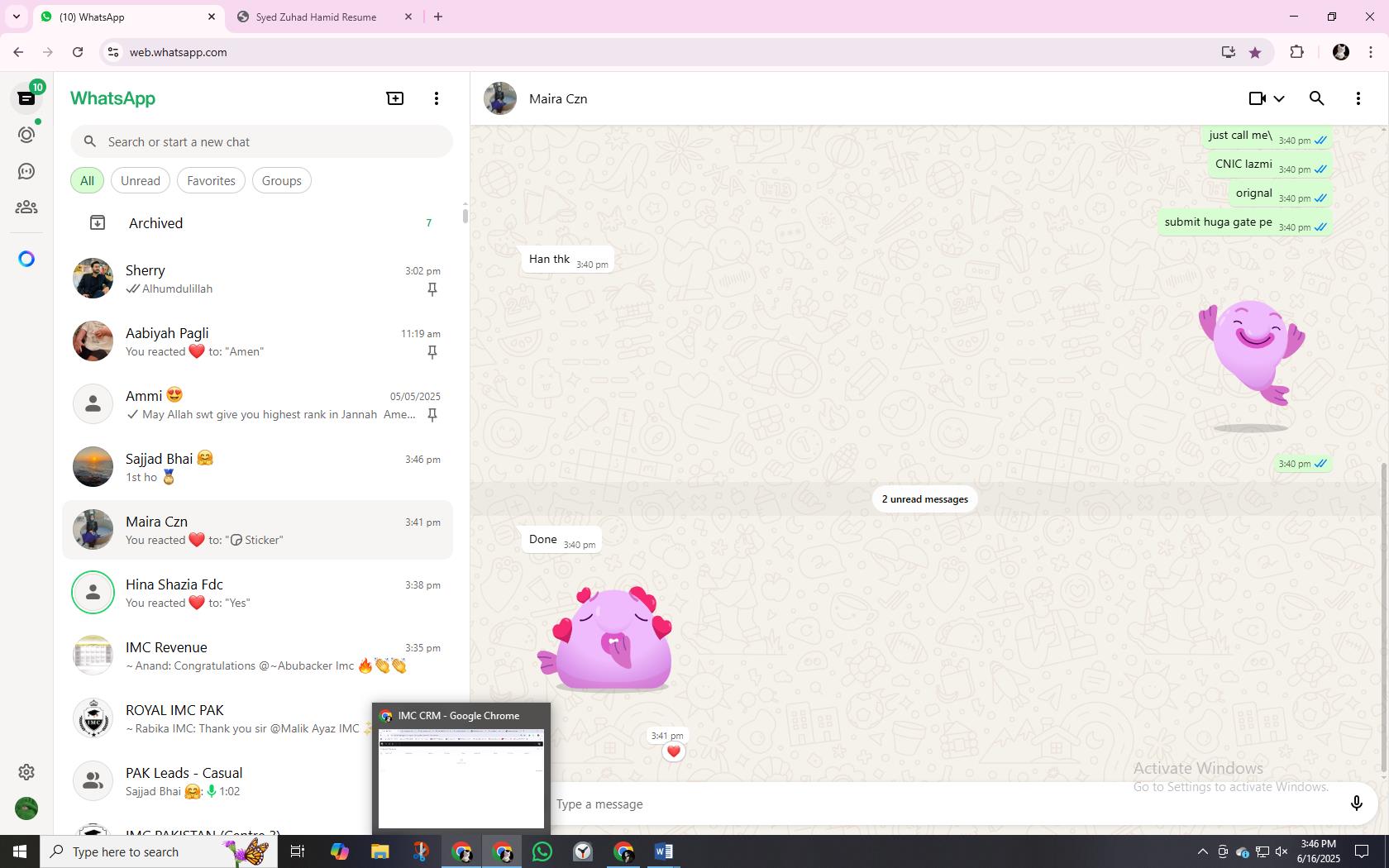Viewport: 1389px width, 868px height.
Task: Open the Ammi chat
Action: point(258,404)
